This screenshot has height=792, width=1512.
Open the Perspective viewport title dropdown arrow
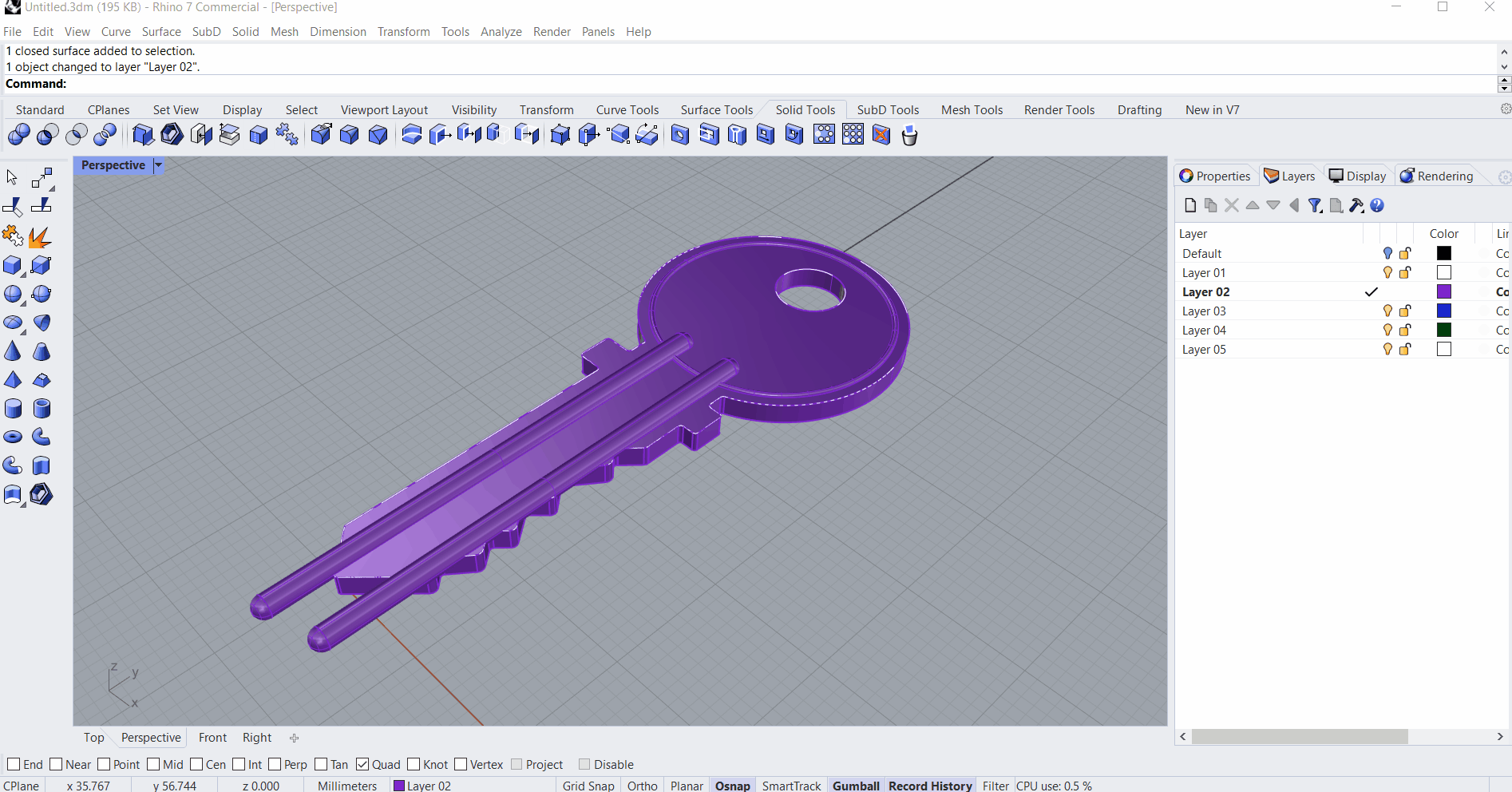[158, 165]
